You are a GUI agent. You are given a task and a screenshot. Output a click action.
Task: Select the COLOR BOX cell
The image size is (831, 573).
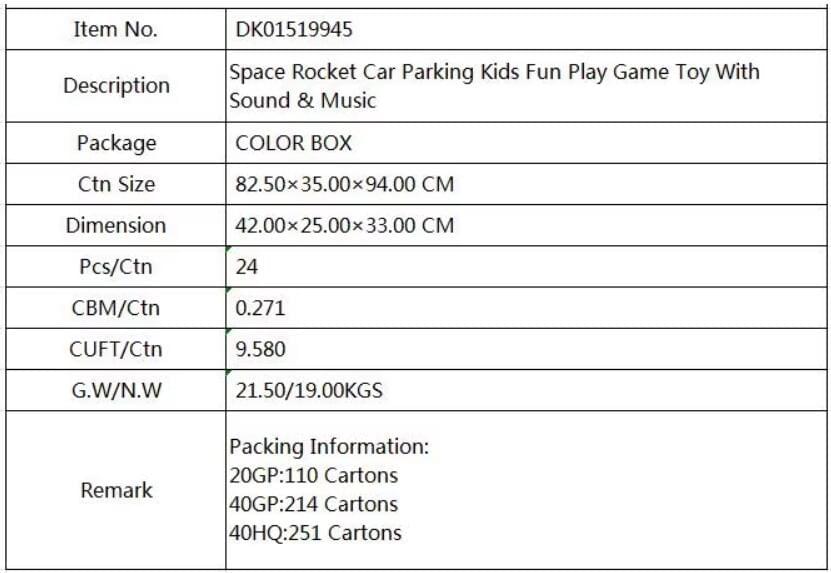294,143
